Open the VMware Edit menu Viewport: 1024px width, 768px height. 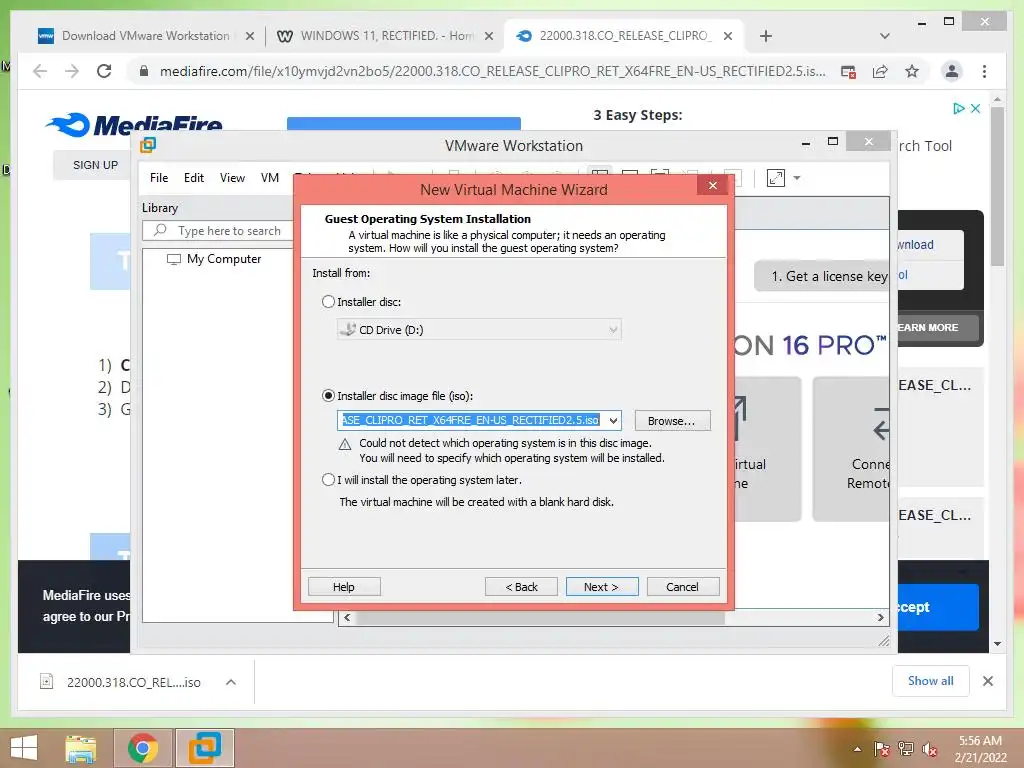coord(193,178)
